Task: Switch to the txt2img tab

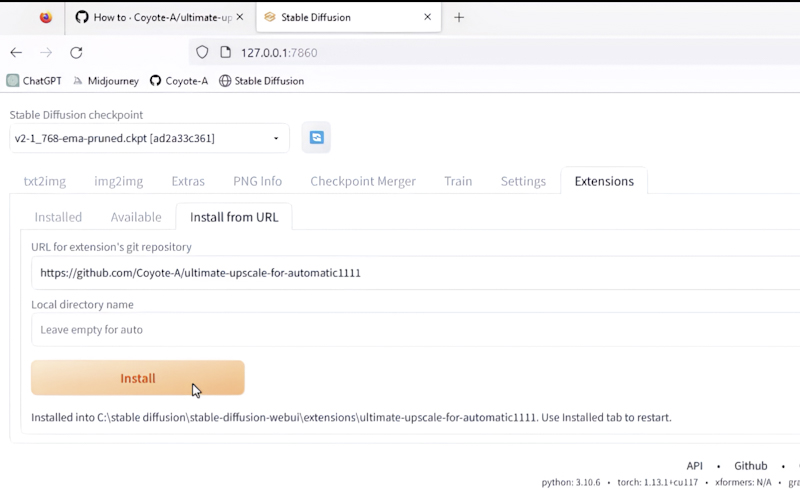Action: click(45, 181)
